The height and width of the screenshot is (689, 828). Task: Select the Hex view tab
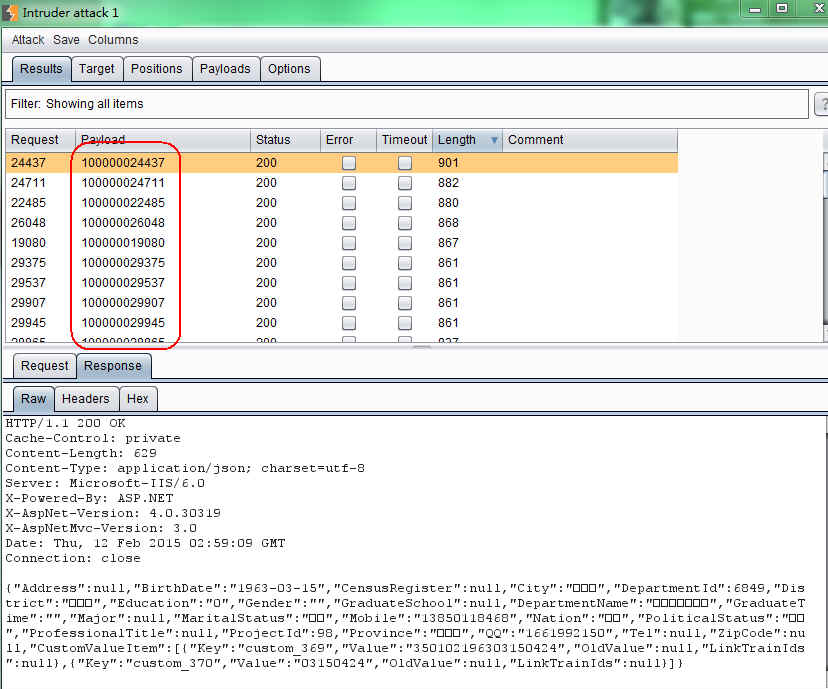point(138,399)
